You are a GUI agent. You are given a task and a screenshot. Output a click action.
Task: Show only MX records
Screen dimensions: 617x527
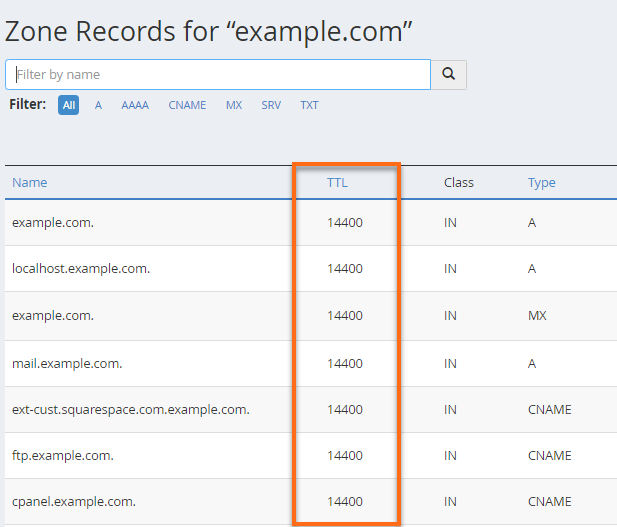(234, 105)
